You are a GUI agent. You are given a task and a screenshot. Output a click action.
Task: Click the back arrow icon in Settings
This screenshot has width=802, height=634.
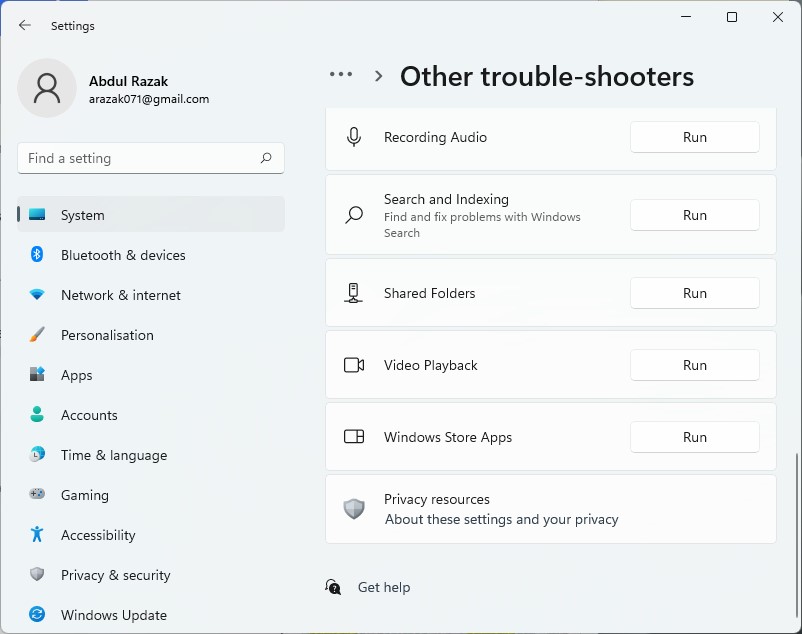click(25, 25)
